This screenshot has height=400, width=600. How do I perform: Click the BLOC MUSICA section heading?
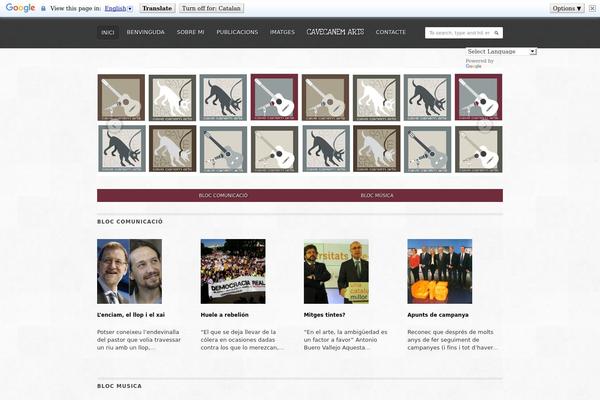[119, 386]
